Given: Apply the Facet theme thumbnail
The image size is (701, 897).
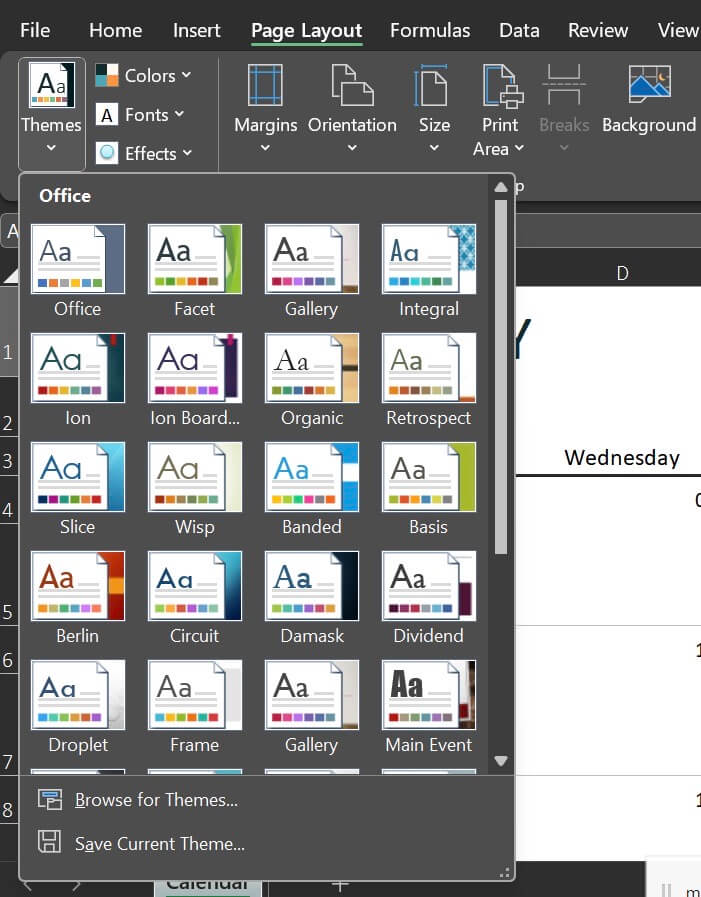Looking at the screenshot, I should 194,259.
